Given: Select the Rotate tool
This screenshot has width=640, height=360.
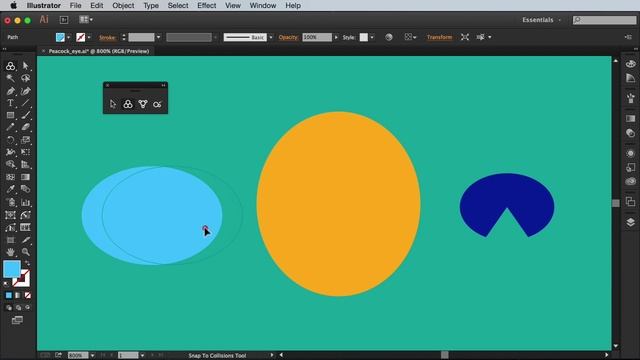Looking at the screenshot, I should click(x=11, y=140).
